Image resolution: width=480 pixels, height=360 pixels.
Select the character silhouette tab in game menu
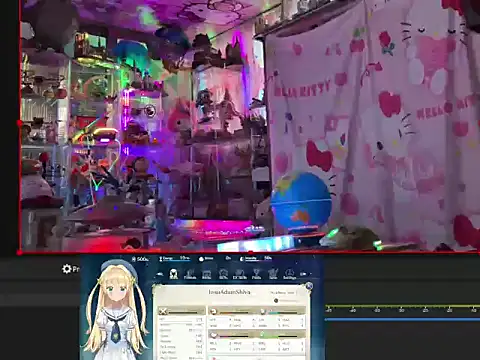click(173, 274)
